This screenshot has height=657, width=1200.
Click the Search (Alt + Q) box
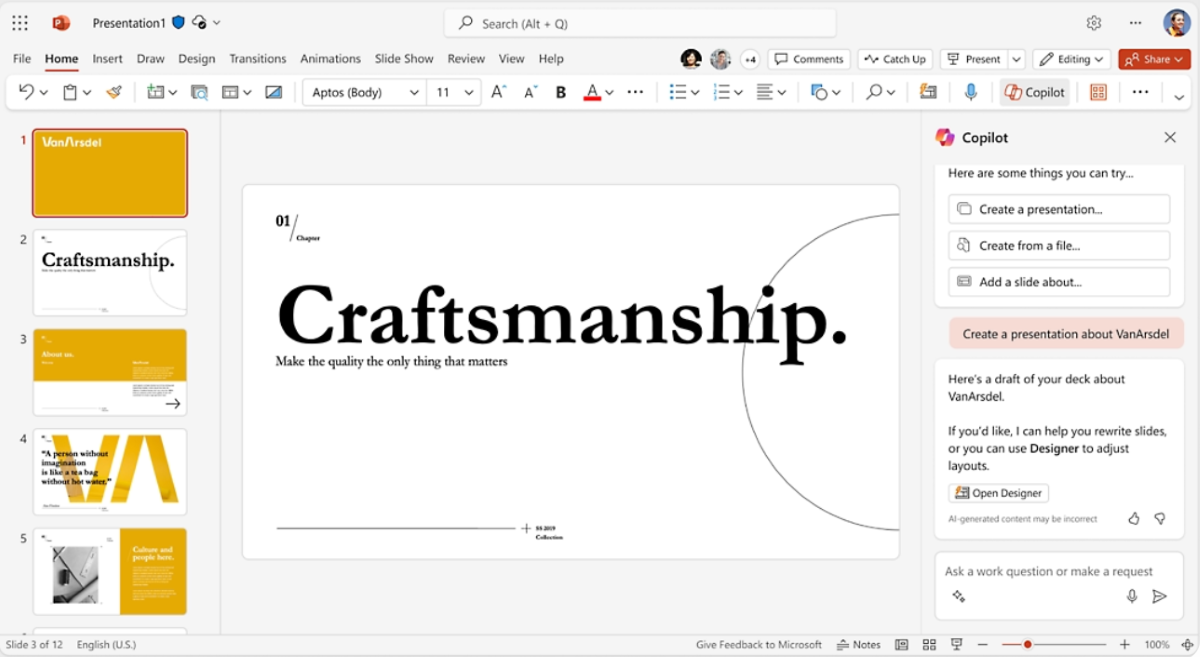click(640, 23)
